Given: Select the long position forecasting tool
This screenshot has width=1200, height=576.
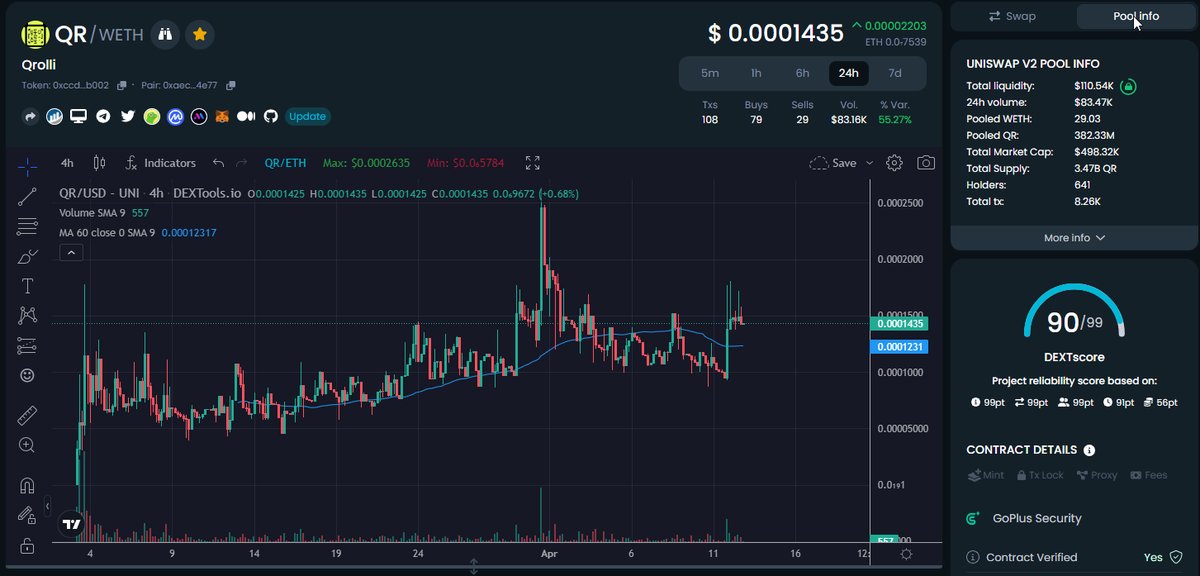Looking at the screenshot, I should (x=28, y=346).
